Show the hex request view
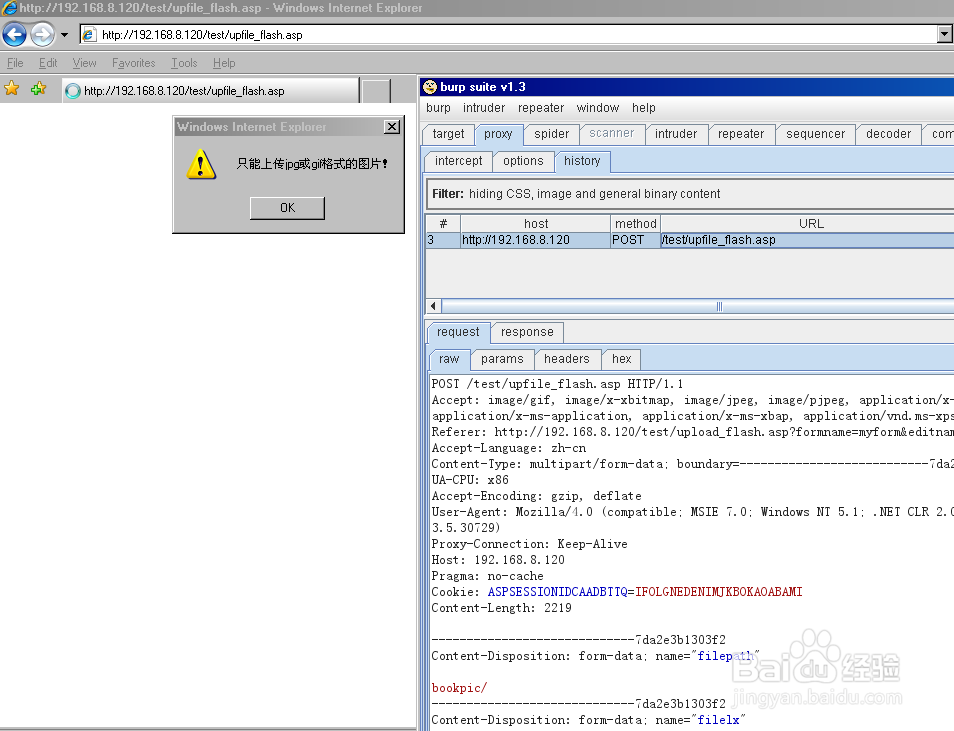The height and width of the screenshot is (731, 954). point(621,359)
